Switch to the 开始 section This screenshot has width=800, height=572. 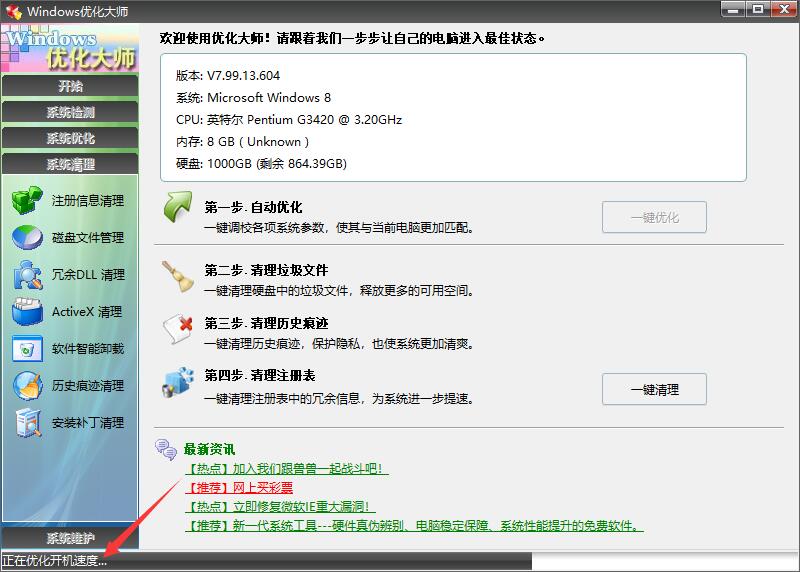point(70,86)
